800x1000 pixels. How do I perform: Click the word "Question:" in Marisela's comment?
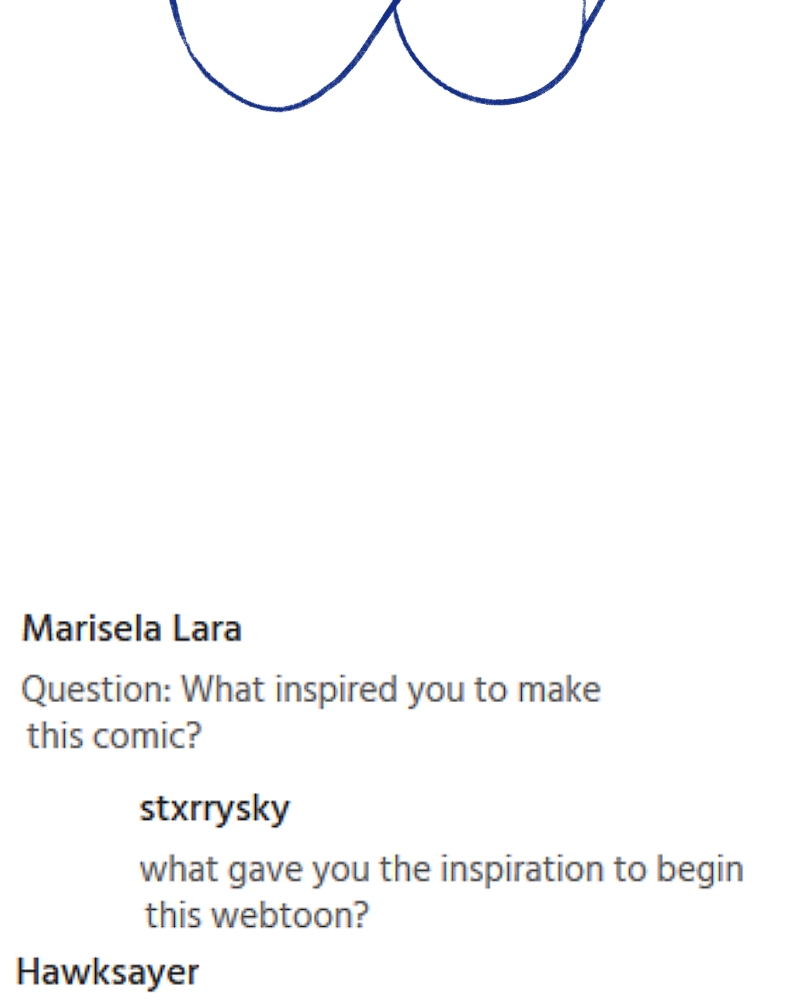click(x=96, y=690)
